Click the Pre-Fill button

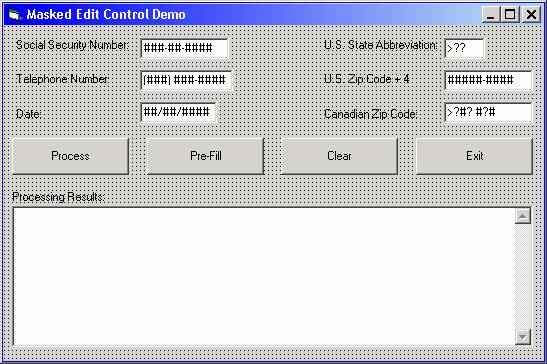tap(206, 156)
